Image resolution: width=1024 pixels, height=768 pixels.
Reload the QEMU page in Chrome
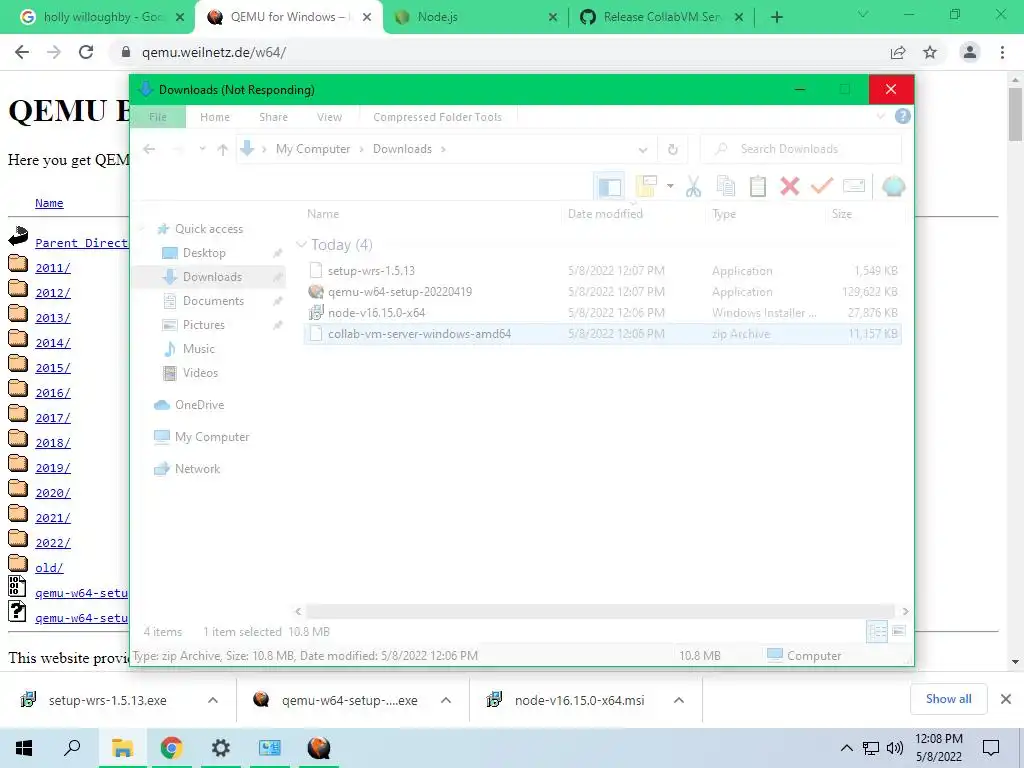(86, 52)
